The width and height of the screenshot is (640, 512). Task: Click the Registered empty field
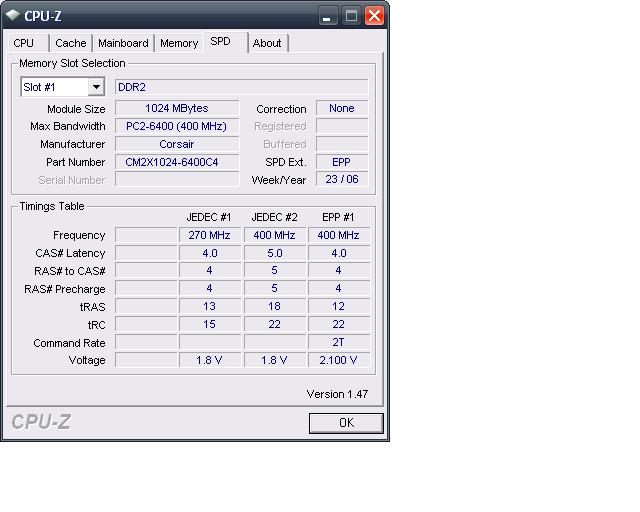click(x=342, y=126)
